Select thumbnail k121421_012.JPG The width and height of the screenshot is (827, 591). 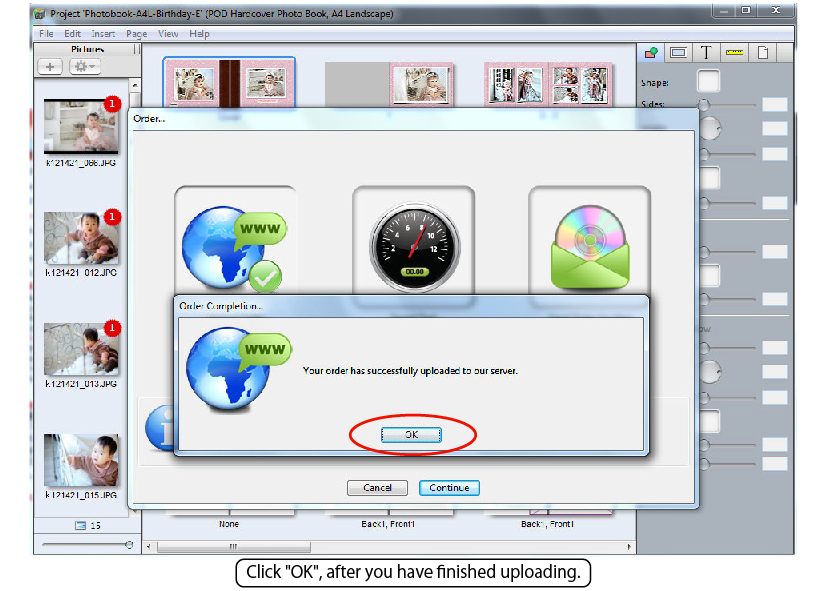point(81,238)
